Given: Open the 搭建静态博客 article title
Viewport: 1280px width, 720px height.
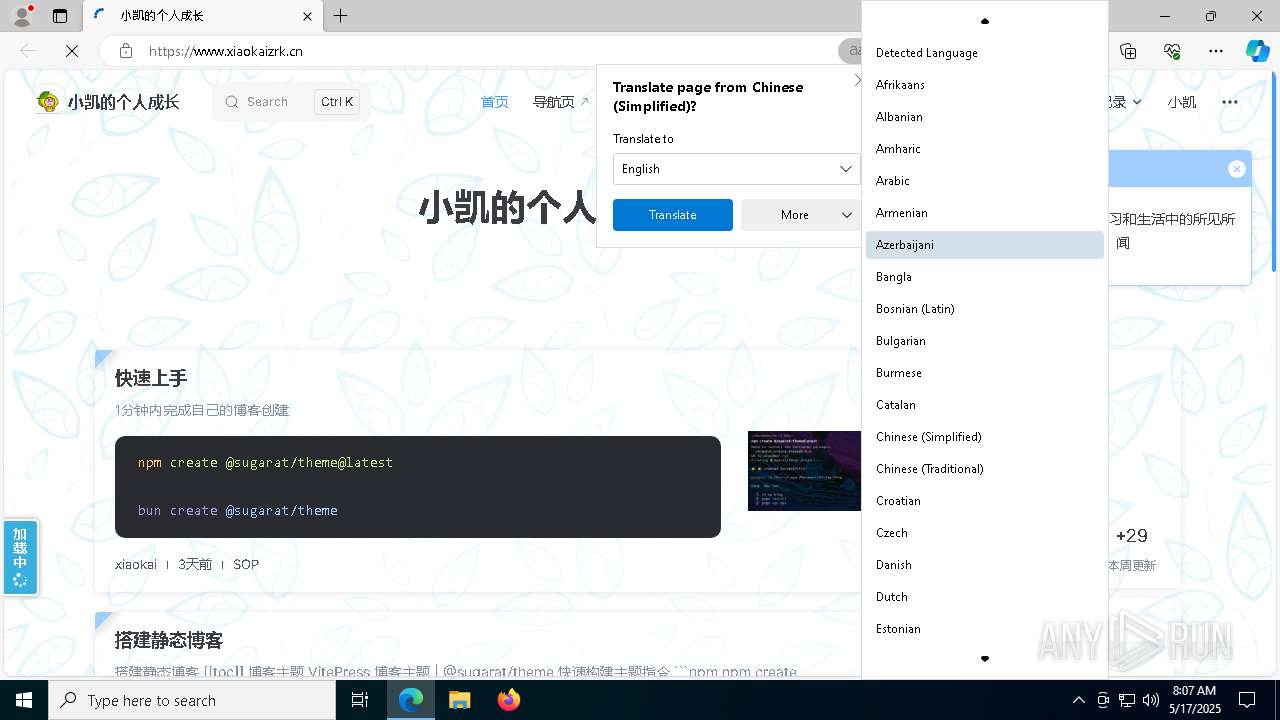Looking at the screenshot, I should pyautogui.click(x=169, y=640).
